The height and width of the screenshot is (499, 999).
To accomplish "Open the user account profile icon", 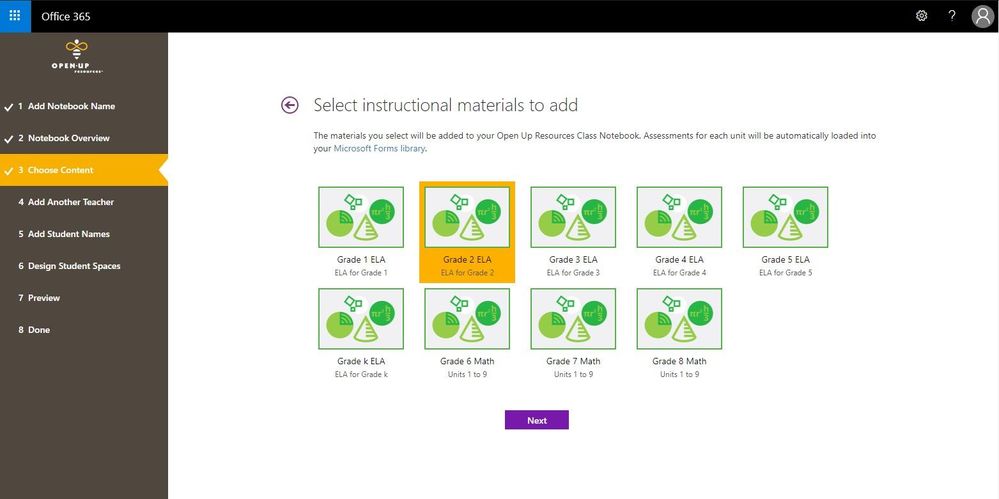I will pyautogui.click(x=982, y=16).
